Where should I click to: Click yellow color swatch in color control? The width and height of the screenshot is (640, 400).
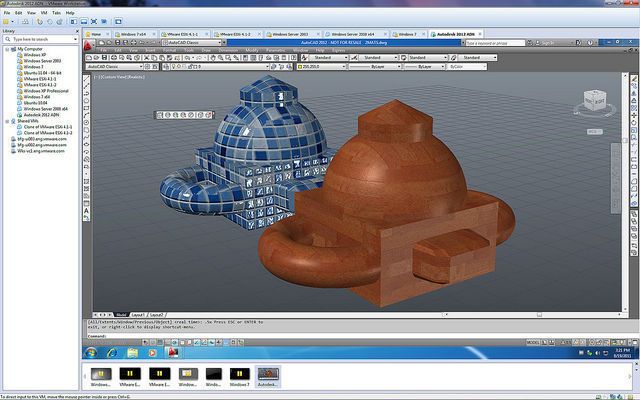[x=300, y=67]
